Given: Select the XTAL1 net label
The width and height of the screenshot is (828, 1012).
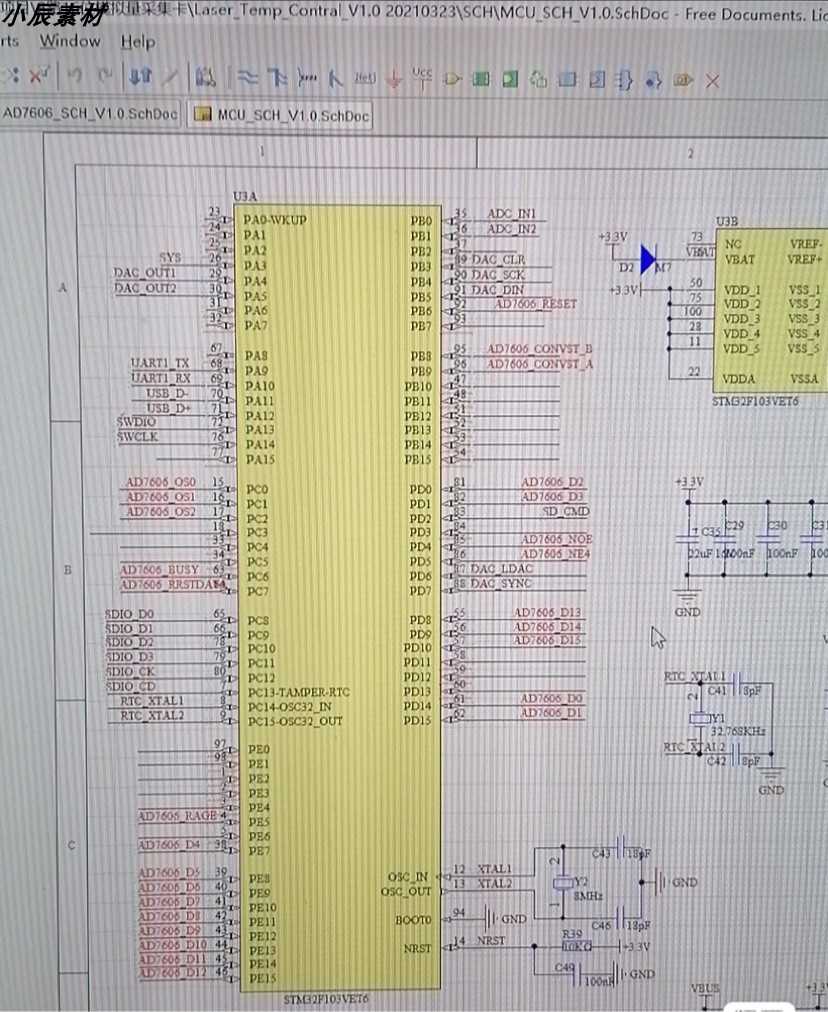Looking at the screenshot, I should point(494,869).
